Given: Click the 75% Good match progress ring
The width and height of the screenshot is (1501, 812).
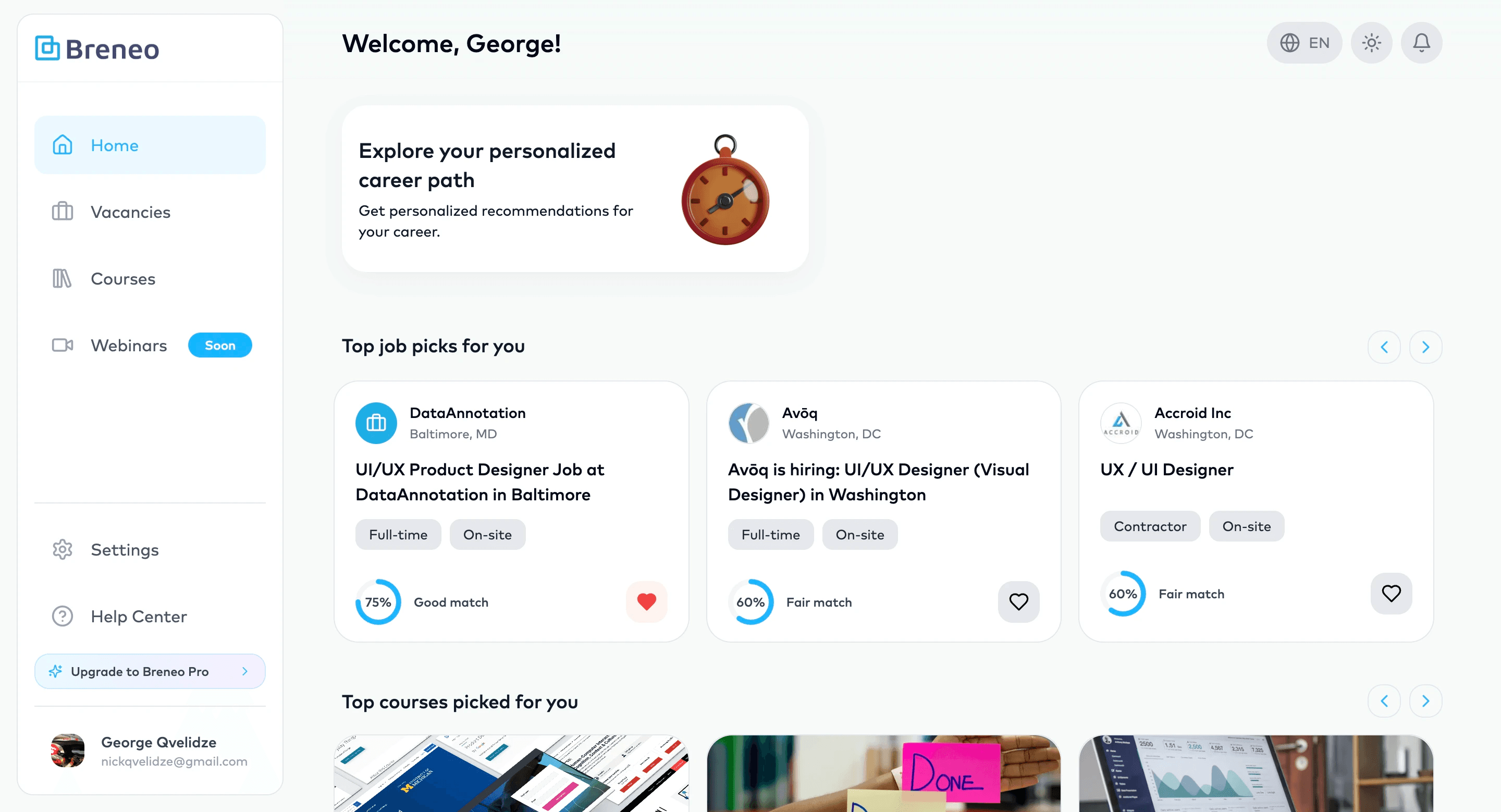Looking at the screenshot, I should click(378, 602).
